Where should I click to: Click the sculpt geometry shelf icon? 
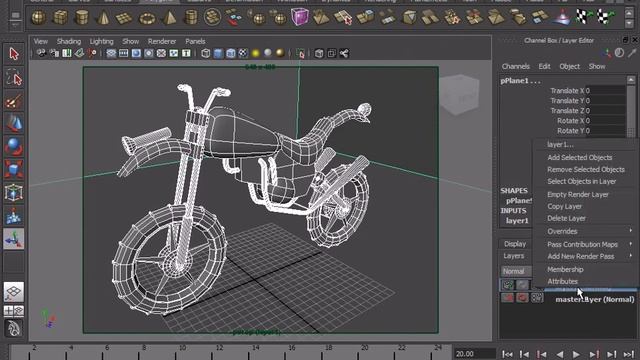562,17
